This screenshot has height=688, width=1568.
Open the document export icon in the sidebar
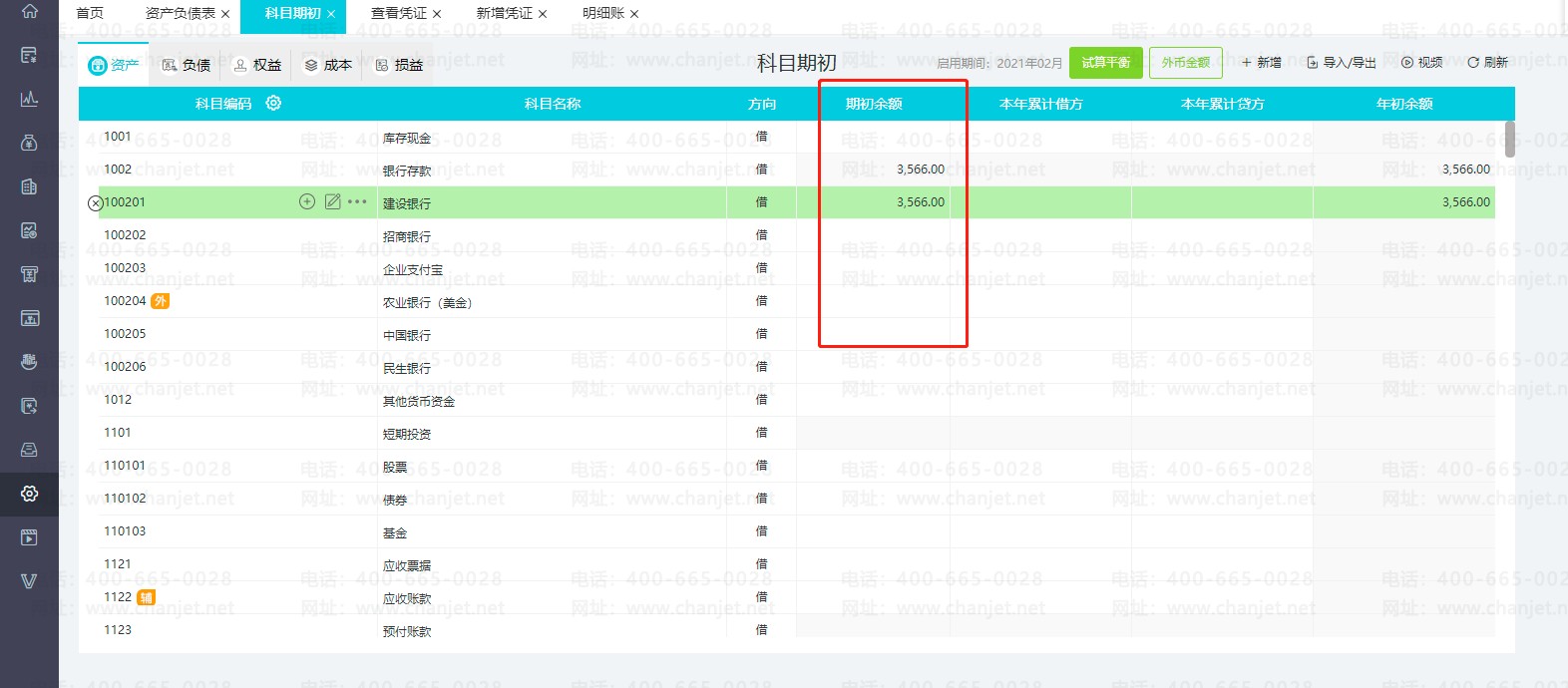point(29,406)
